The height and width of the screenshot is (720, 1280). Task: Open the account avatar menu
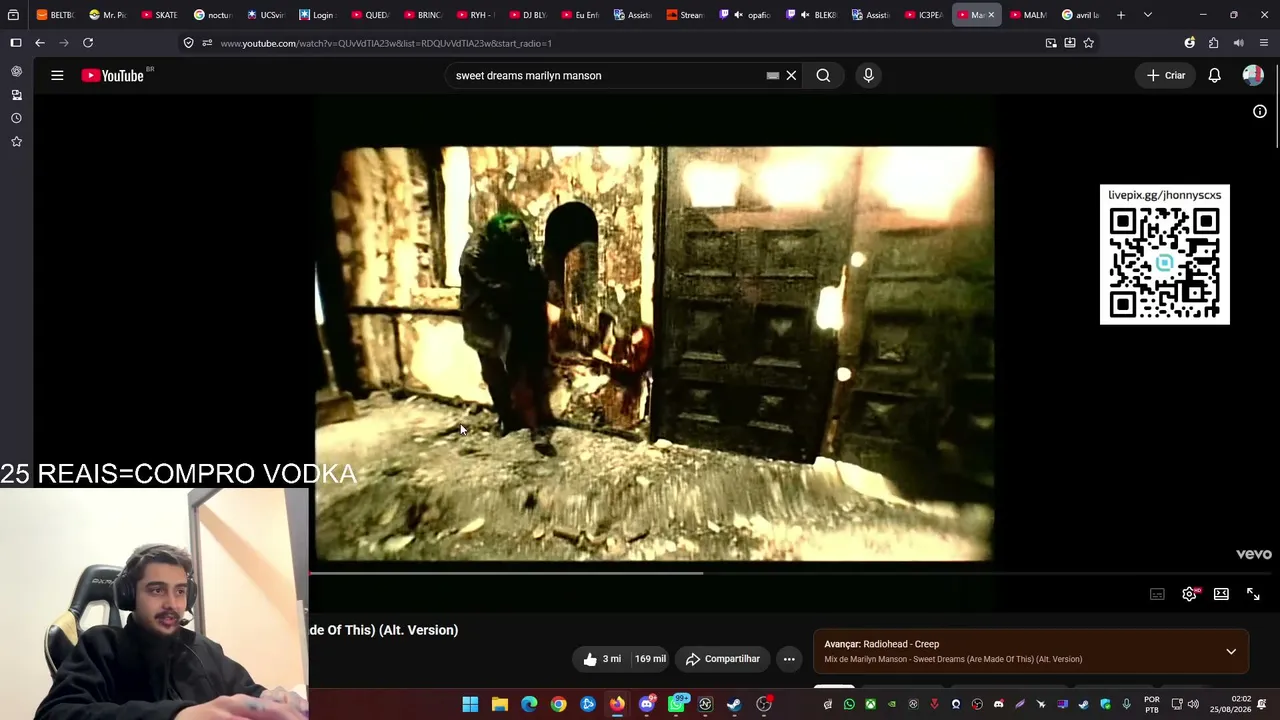pos(1253,75)
